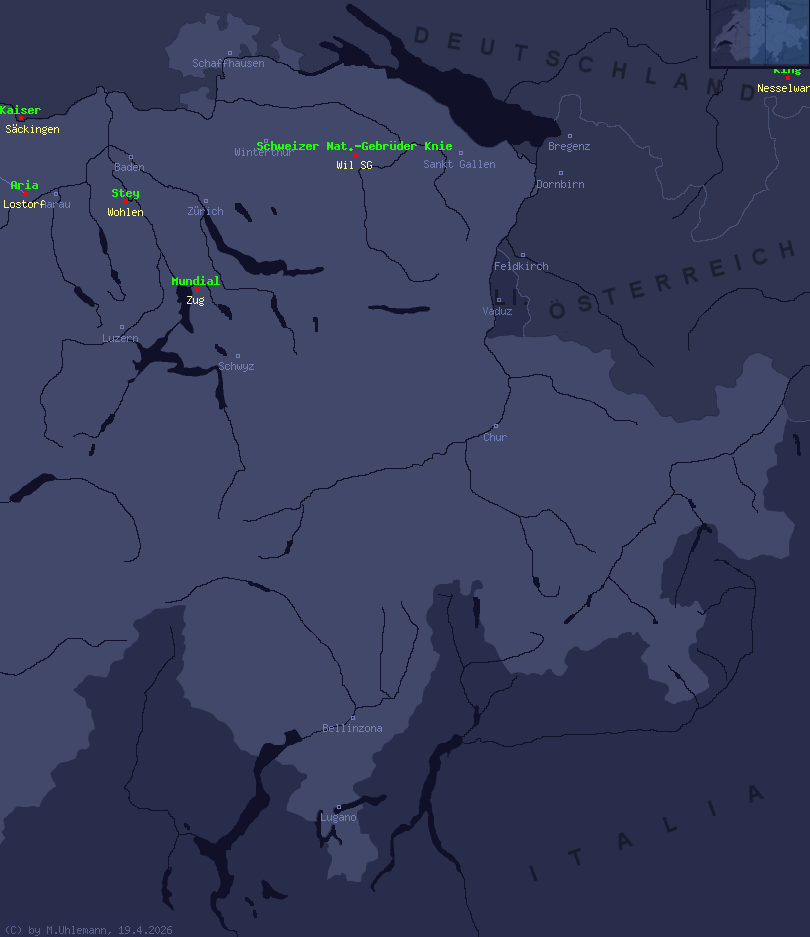
Task: Click the Sankt Gallen city label
Action: click(459, 164)
